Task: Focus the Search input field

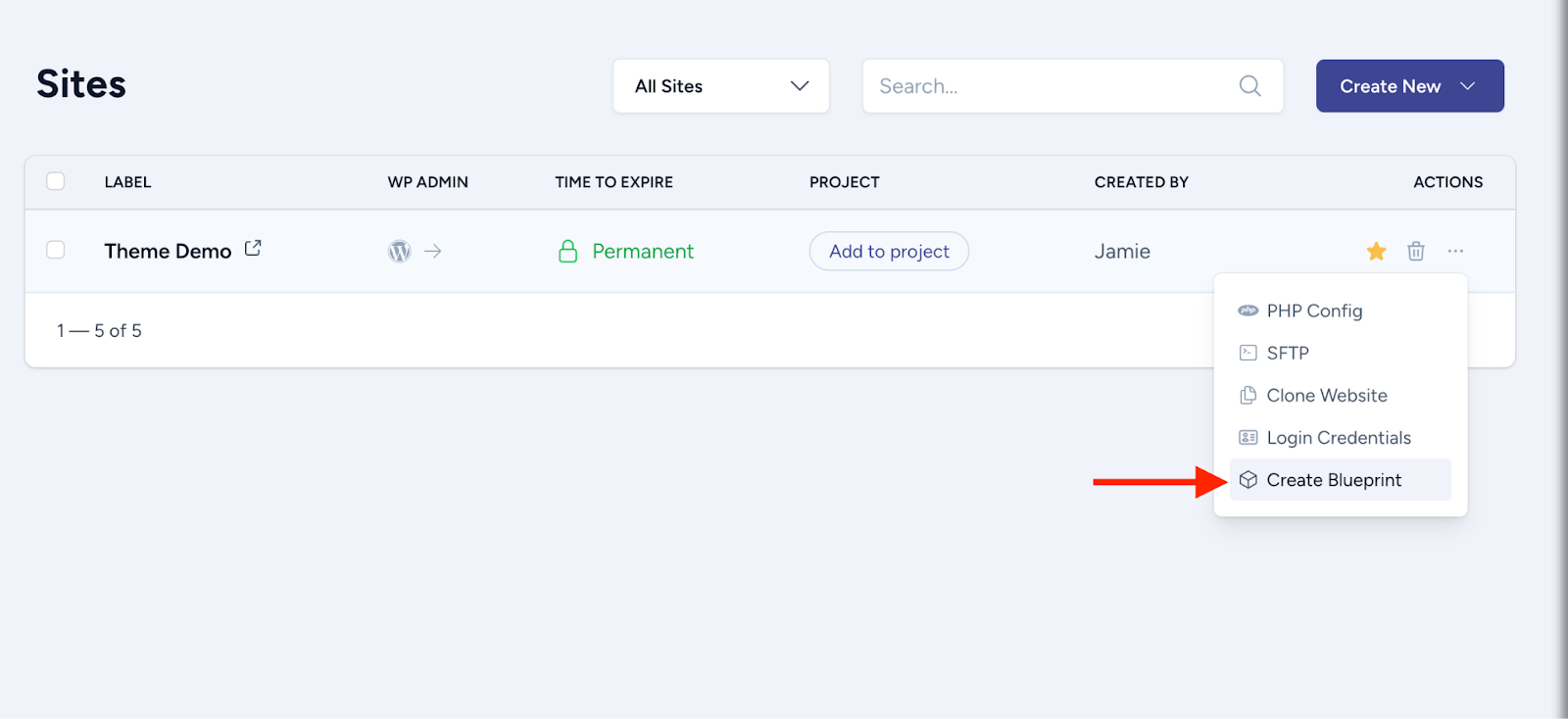Action: [x=1049, y=86]
